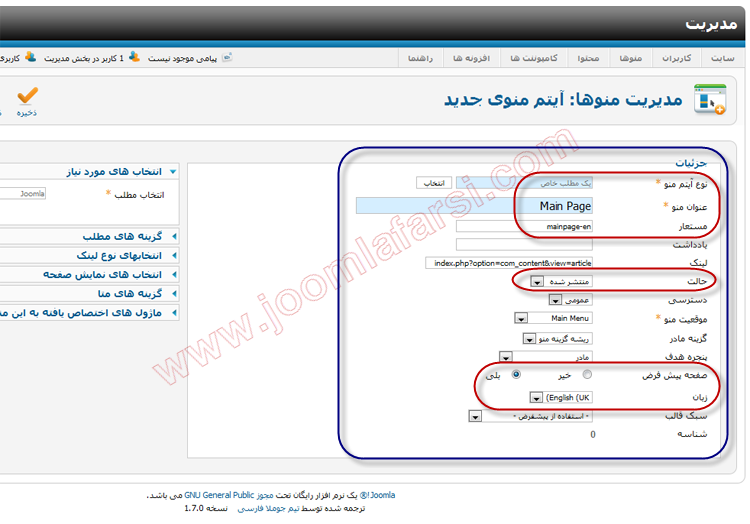This screenshot has width=750, height=524.
Task: Open the پنجره هدف target window dropdown
Action: [x=546, y=357]
